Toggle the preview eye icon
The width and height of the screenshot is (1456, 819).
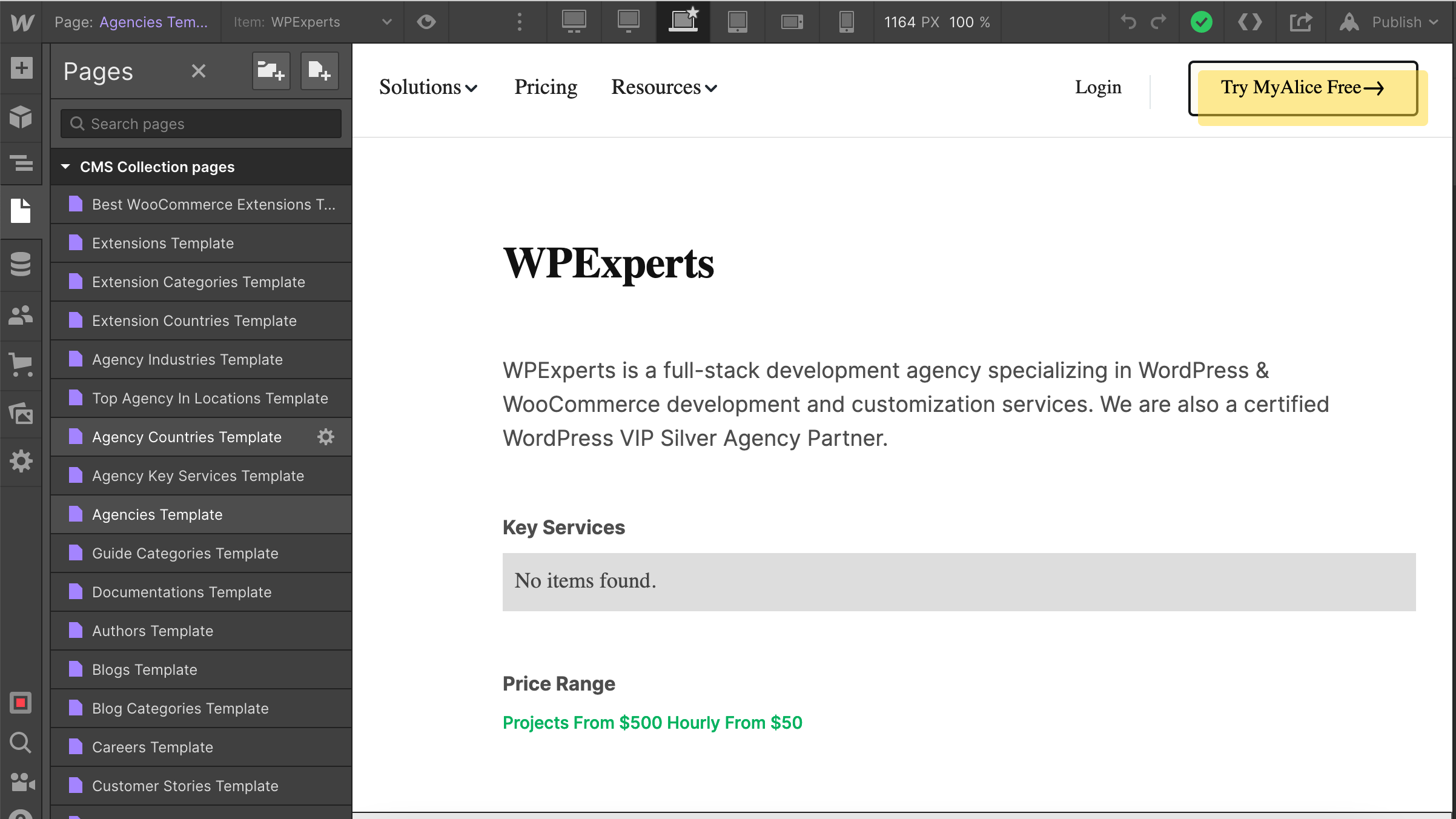(426, 22)
